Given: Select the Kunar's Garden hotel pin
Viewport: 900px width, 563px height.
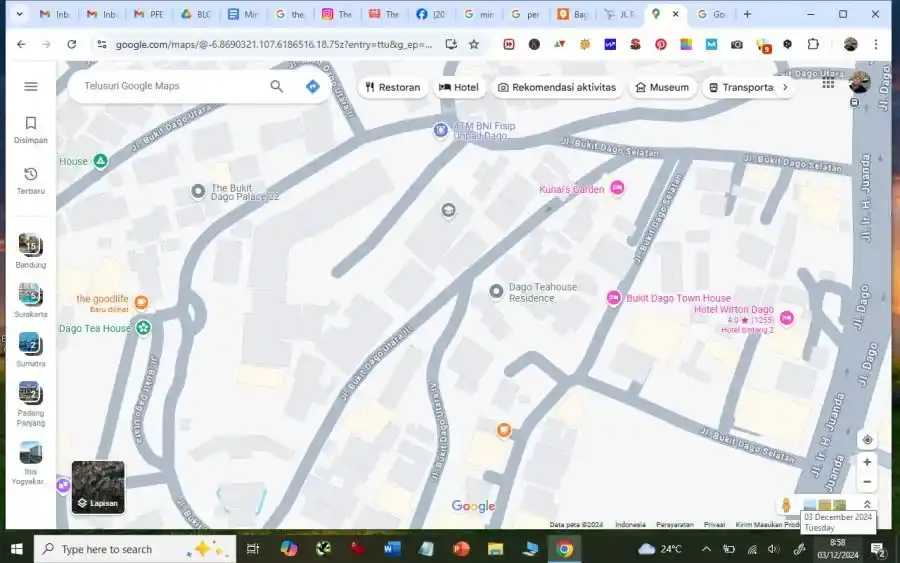Looking at the screenshot, I should pos(618,188).
